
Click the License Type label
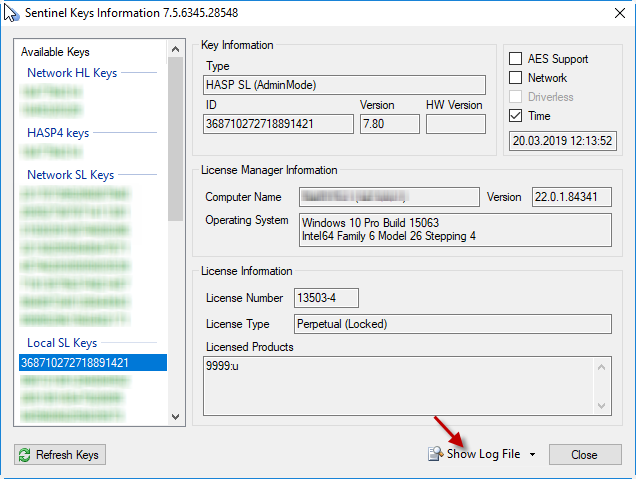point(238,324)
